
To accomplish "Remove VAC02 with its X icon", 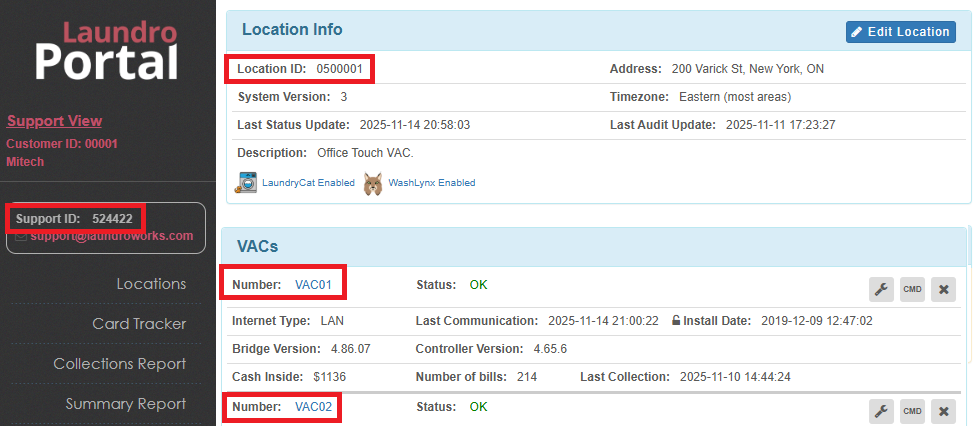I will [943, 411].
